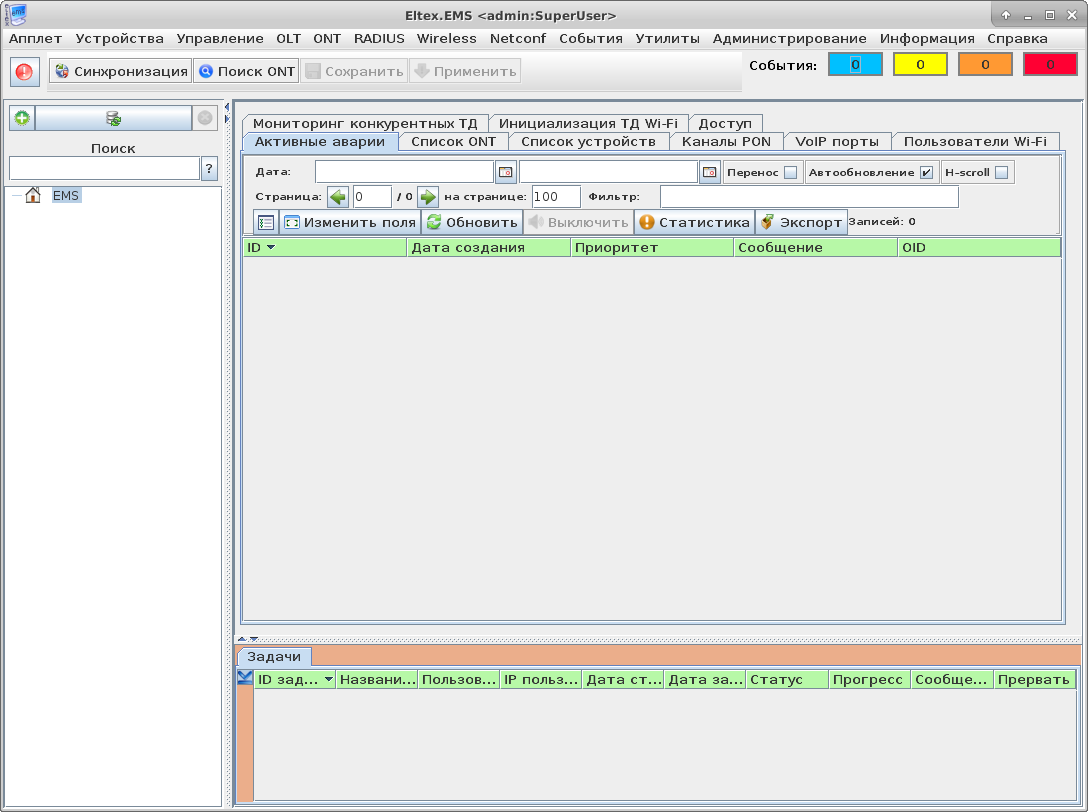Click Изменить поля button

point(350,222)
